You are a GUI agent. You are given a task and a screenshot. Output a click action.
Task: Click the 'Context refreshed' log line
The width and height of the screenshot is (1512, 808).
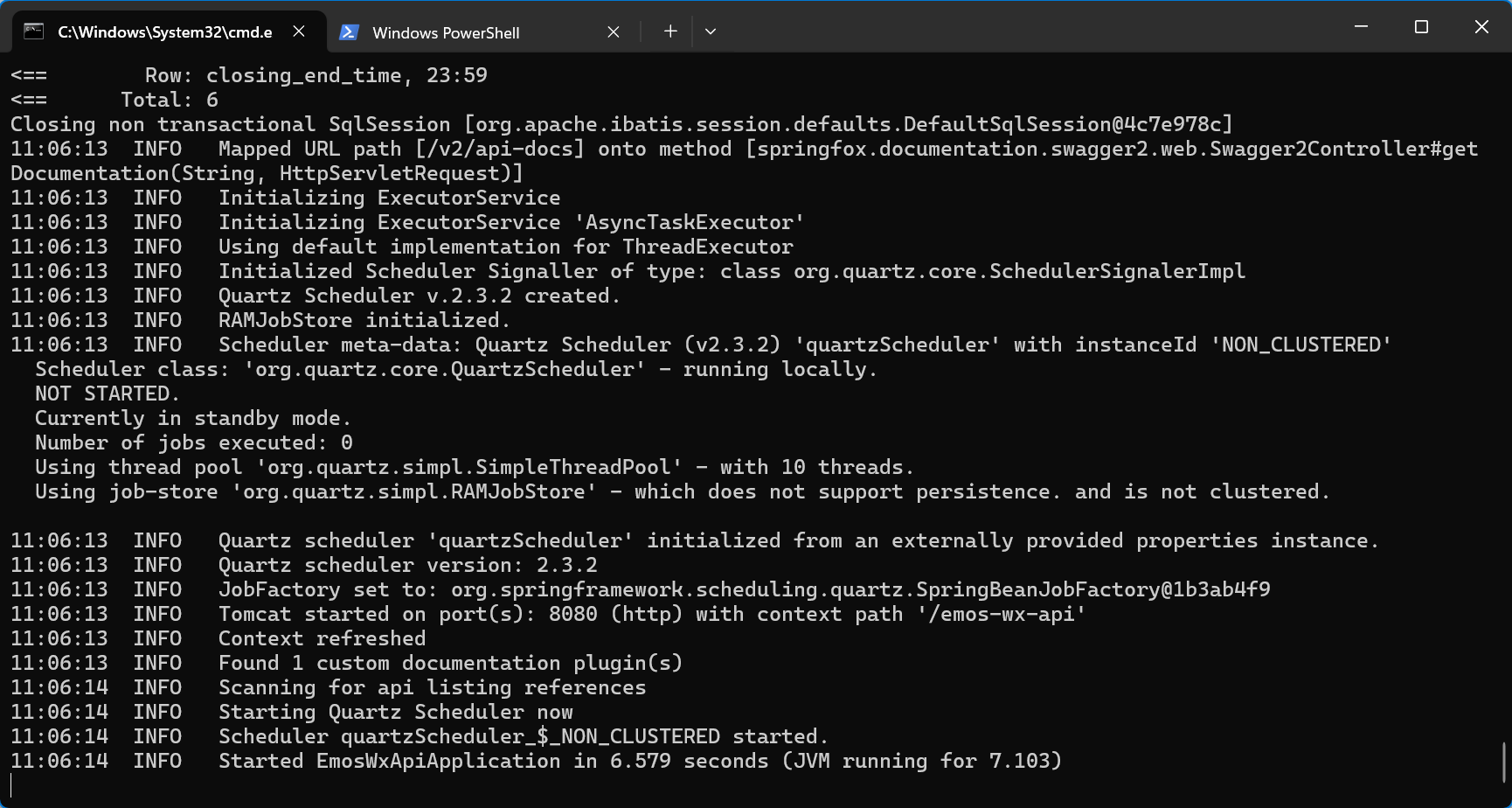click(322, 638)
